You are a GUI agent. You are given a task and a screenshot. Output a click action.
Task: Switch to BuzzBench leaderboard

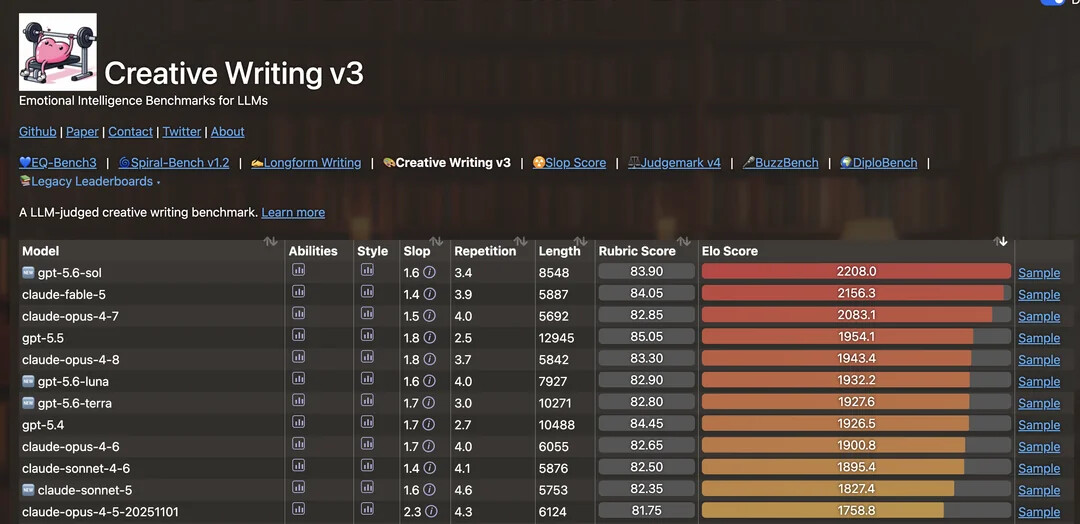point(780,163)
